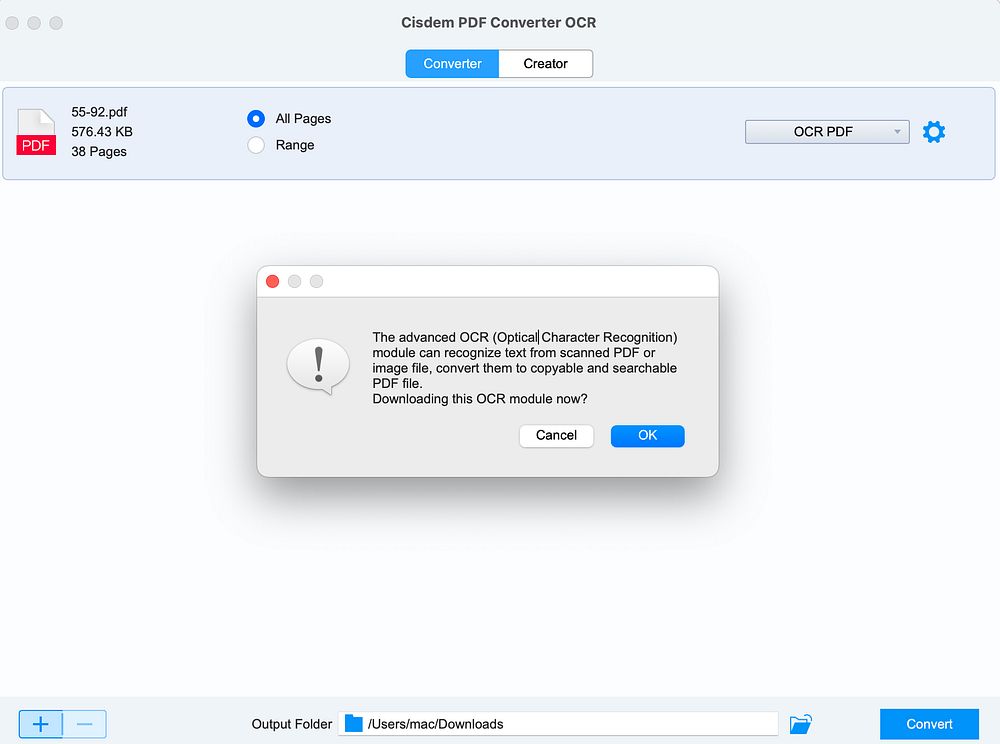Image resolution: width=1000 pixels, height=744 pixels.
Task: Switch to the Creator tab
Action: pos(546,64)
